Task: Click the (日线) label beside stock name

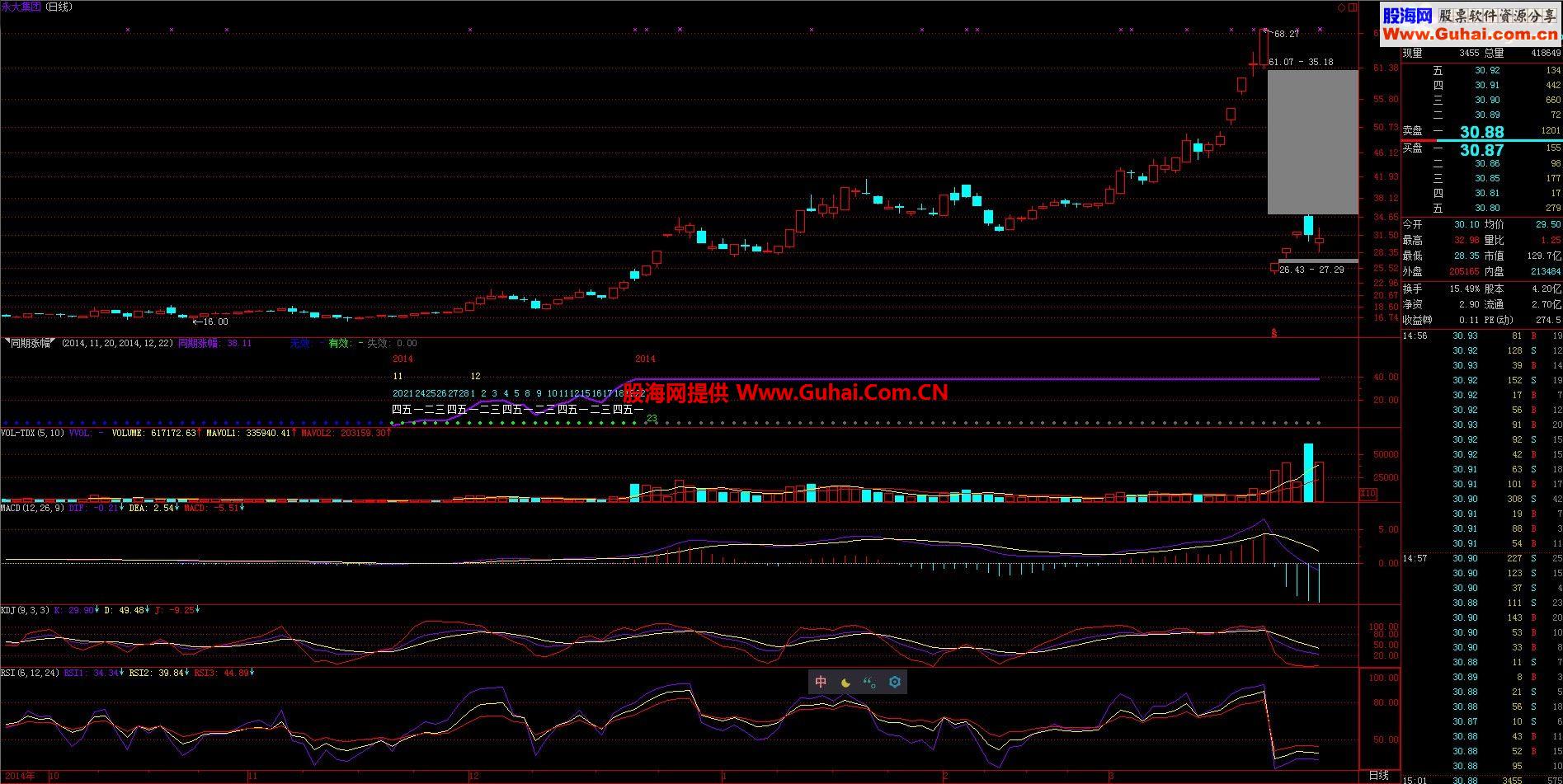Action: tap(59, 7)
